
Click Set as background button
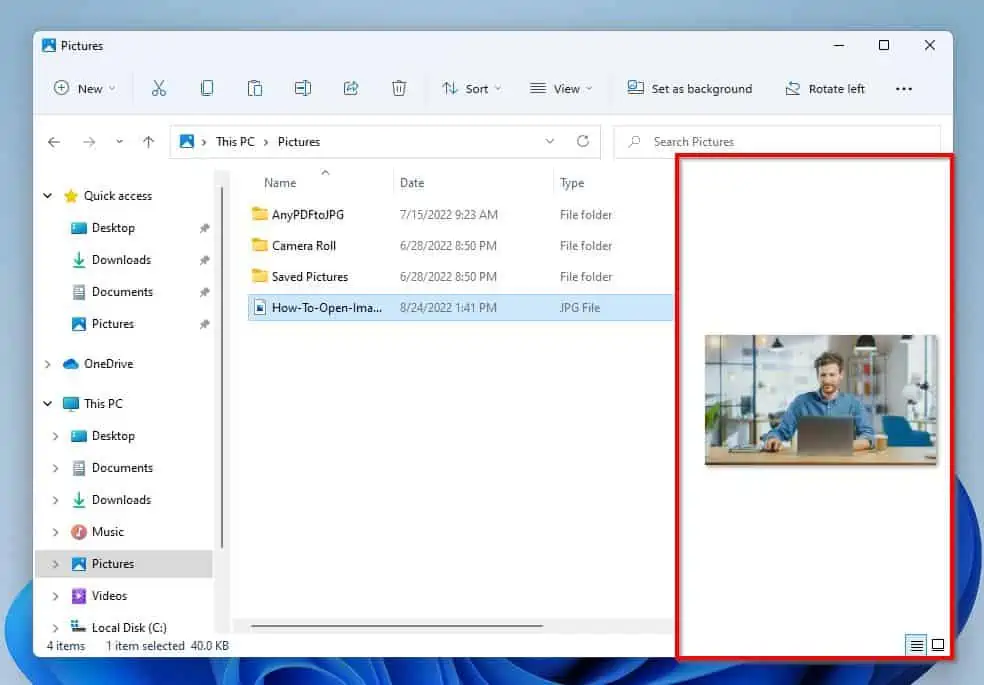point(689,88)
